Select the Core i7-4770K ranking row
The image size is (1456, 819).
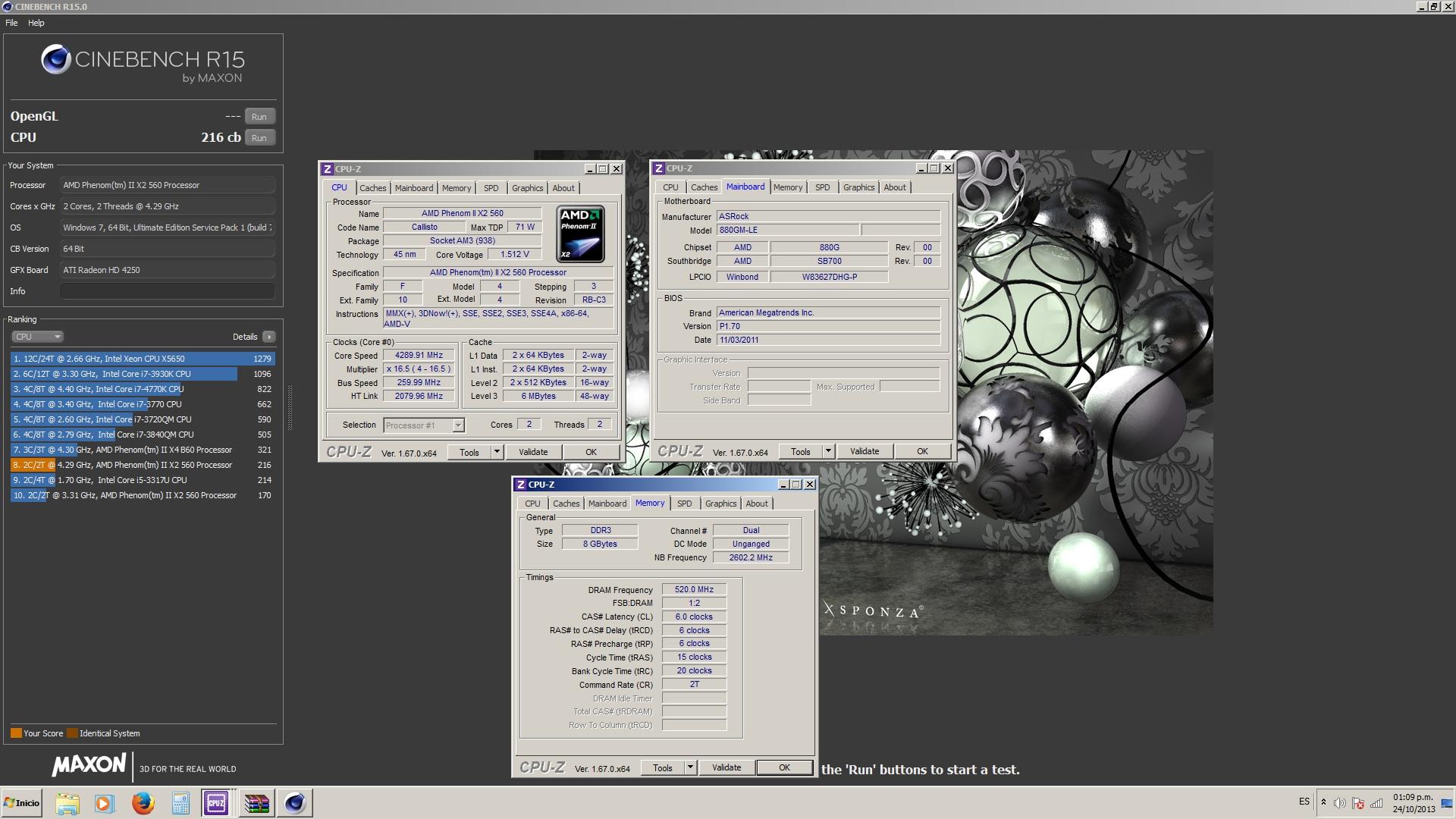tap(143, 389)
